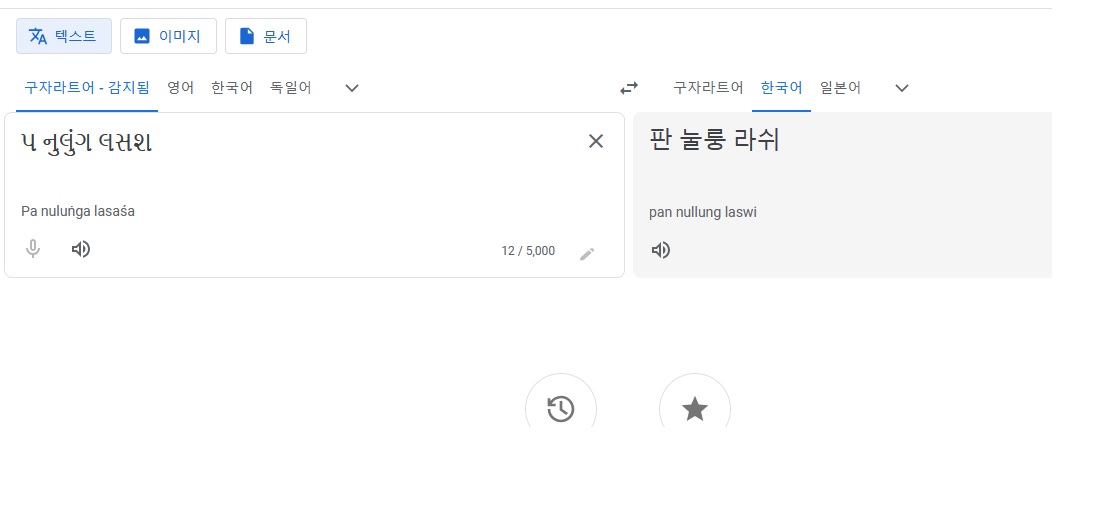The width and height of the screenshot is (1110, 519).
Task: Select 텍스트 translation mode
Action: point(64,36)
